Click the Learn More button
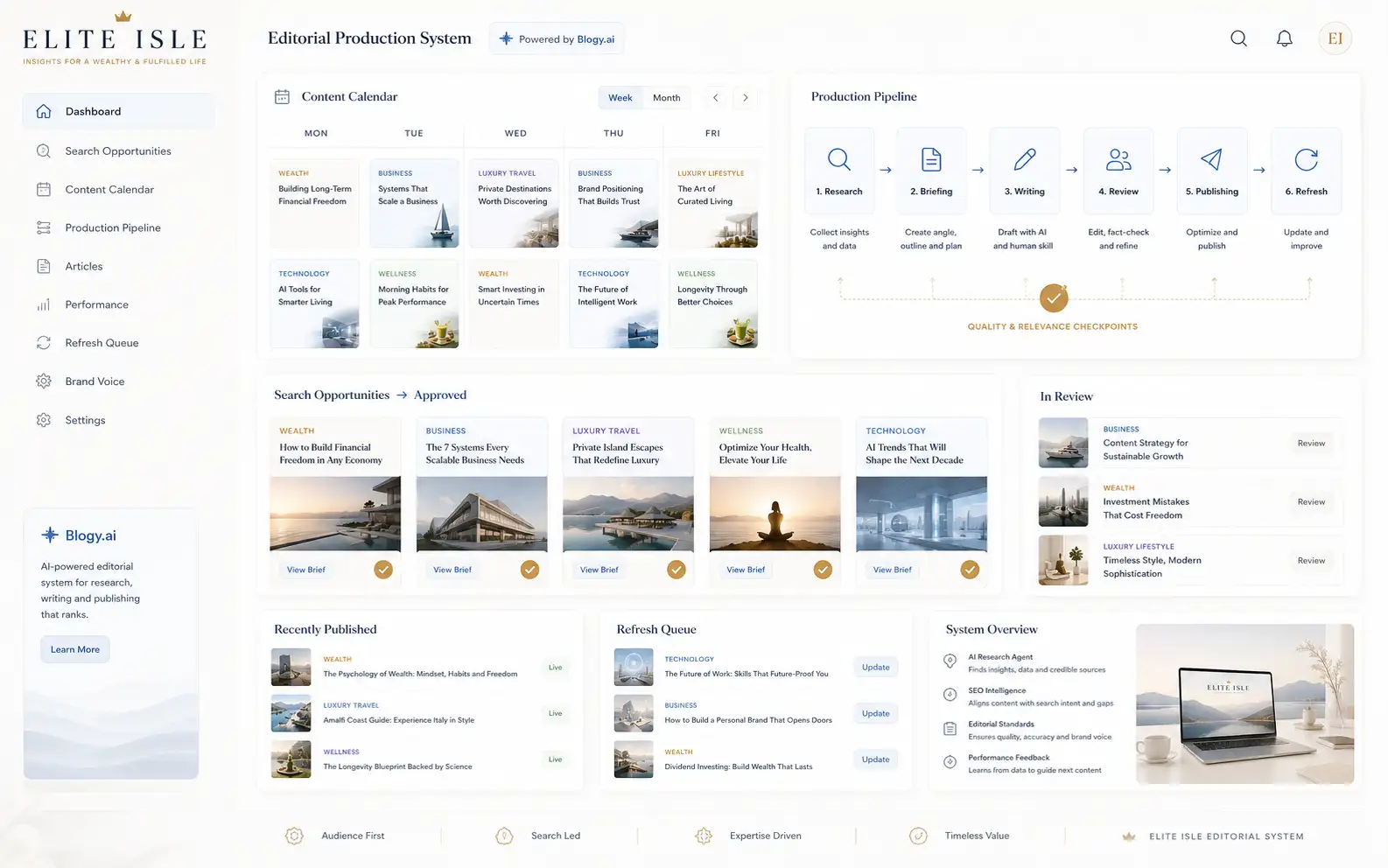The image size is (1388, 868). (75, 649)
